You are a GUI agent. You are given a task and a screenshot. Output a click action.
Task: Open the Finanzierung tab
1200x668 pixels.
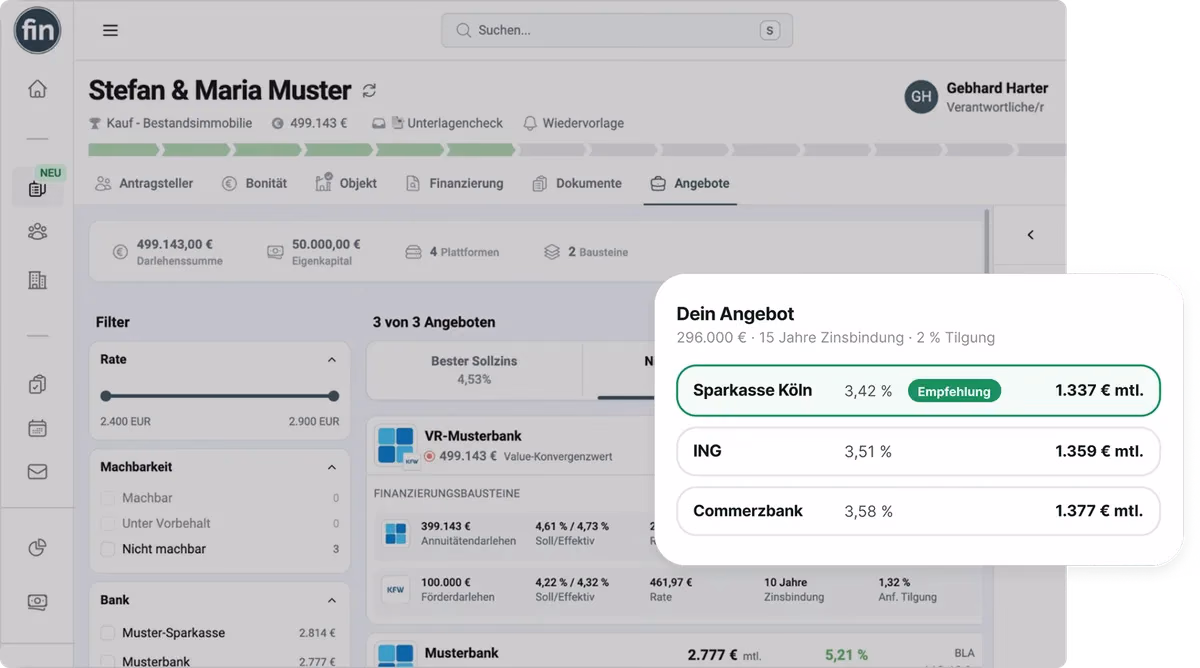coord(454,183)
